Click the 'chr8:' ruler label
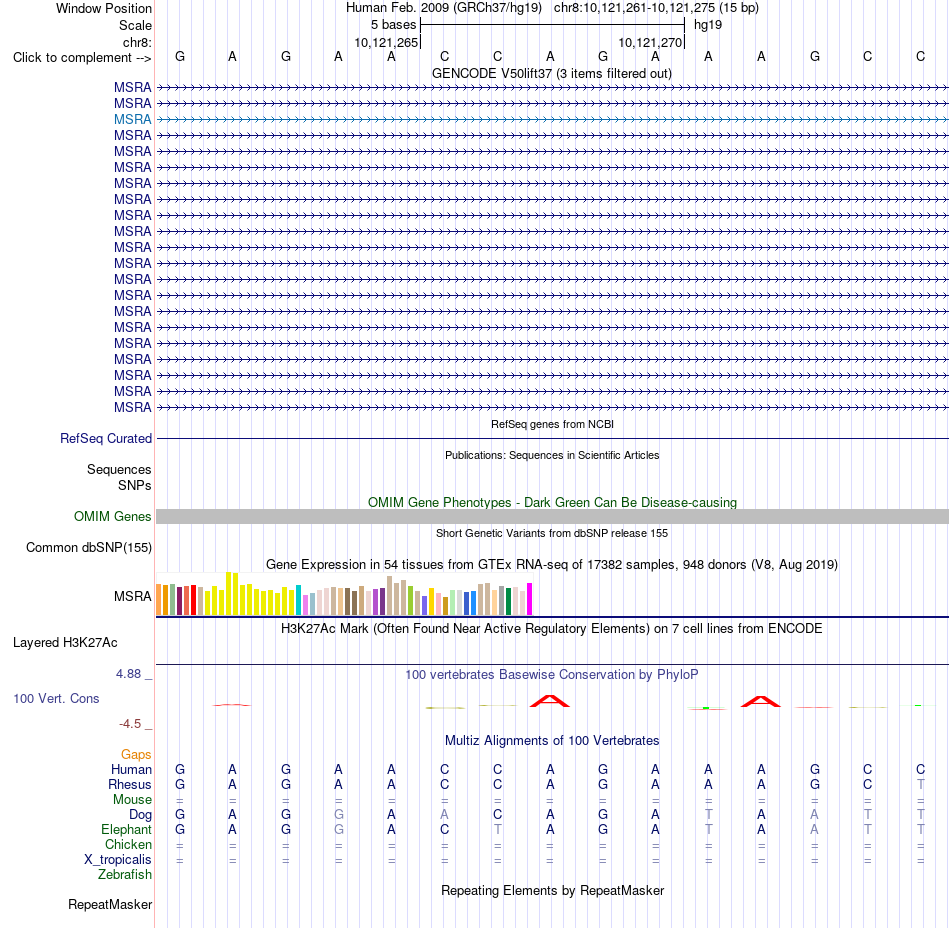 tap(137, 42)
